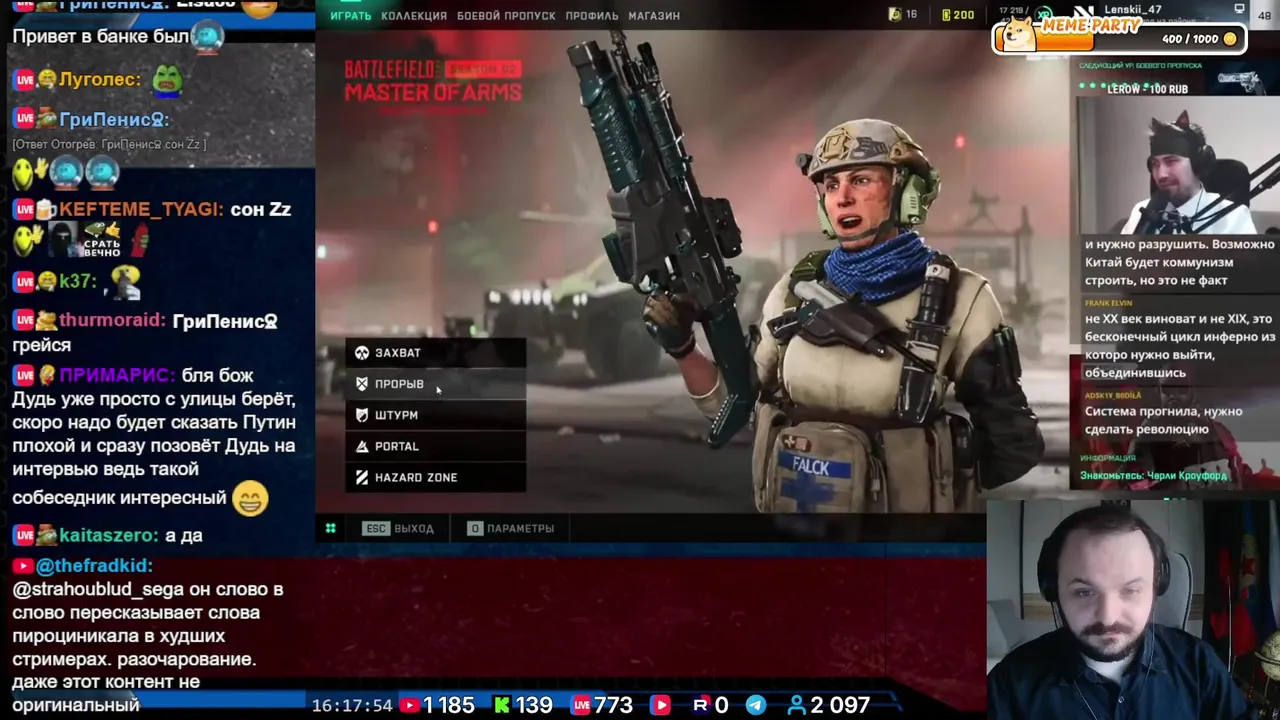Click the ESC key hint icon

pyautogui.click(x=375, y=528)
